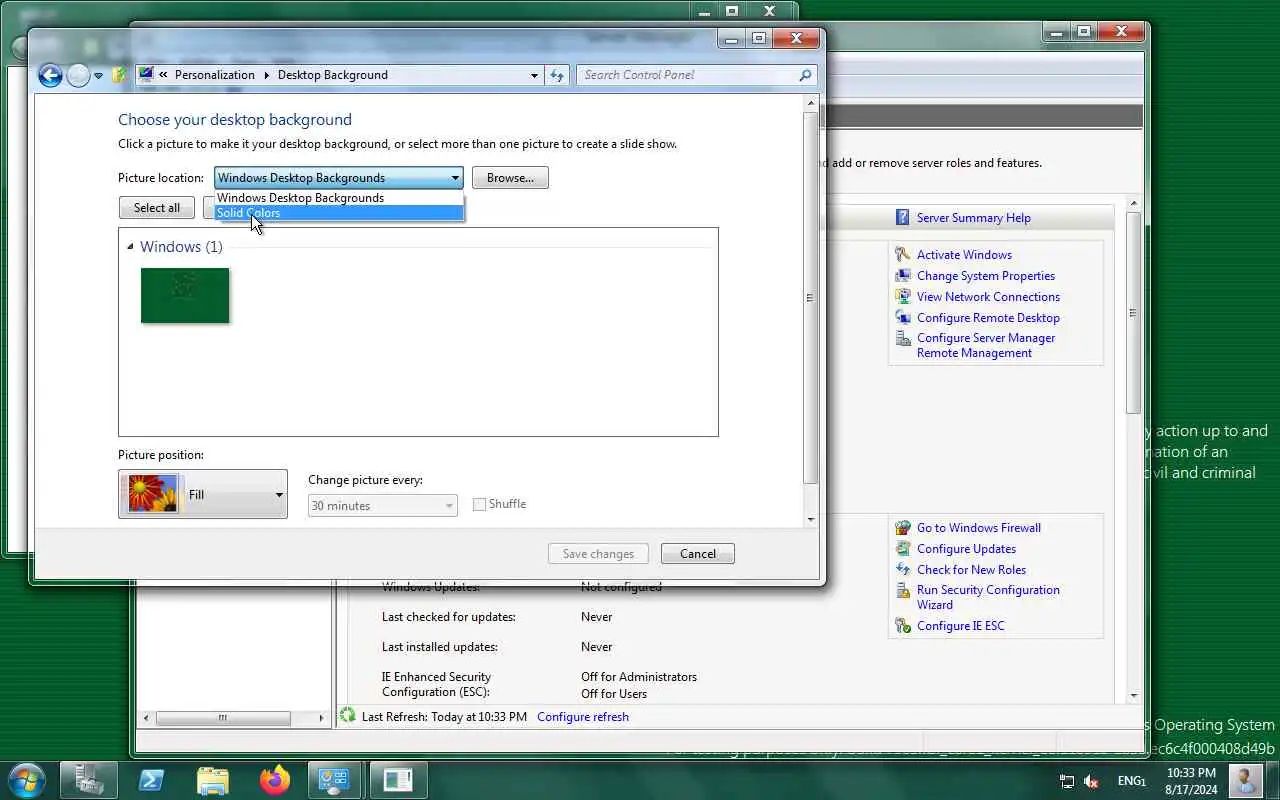This screenshot has width=1280, height=800.
Task: Switch to the Control Panel taskbar window
Action: (x=335, y=780)
